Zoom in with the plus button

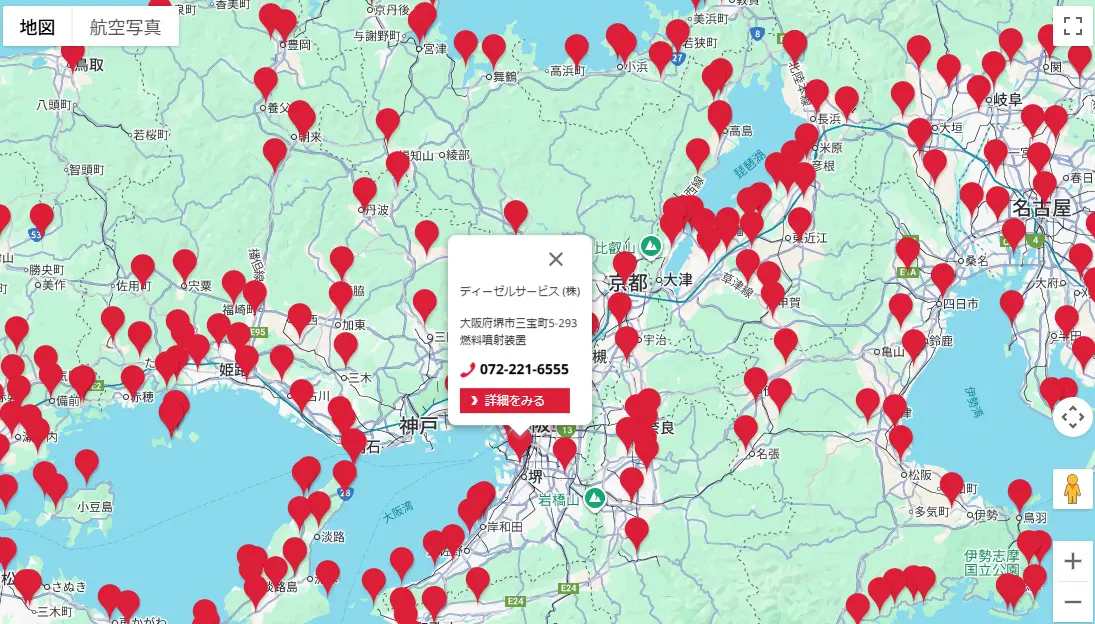point(1072,561)
